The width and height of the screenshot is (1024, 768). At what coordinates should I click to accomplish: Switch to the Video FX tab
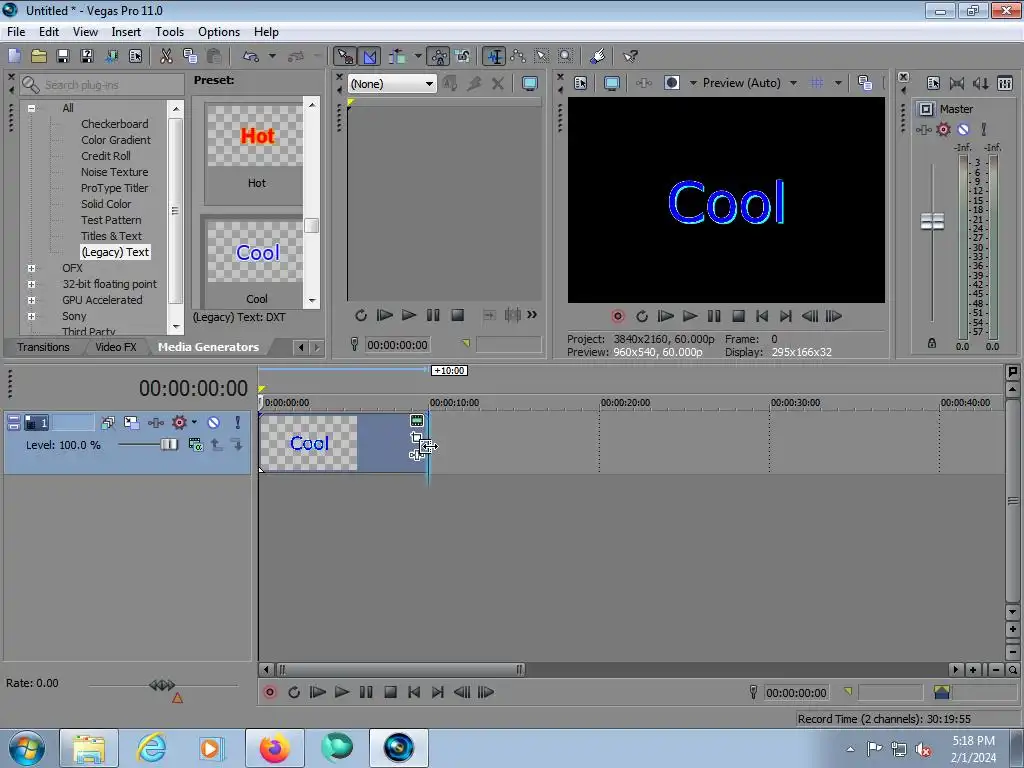coord(116,347)
